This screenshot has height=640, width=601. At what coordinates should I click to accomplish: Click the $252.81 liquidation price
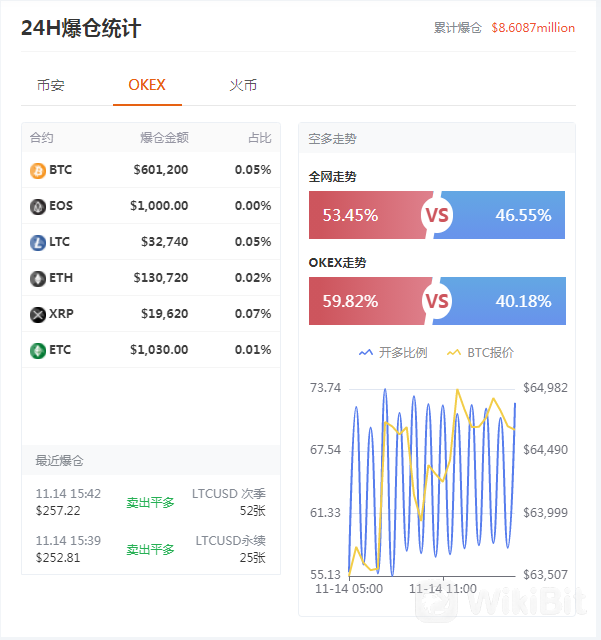pos(58,558)
